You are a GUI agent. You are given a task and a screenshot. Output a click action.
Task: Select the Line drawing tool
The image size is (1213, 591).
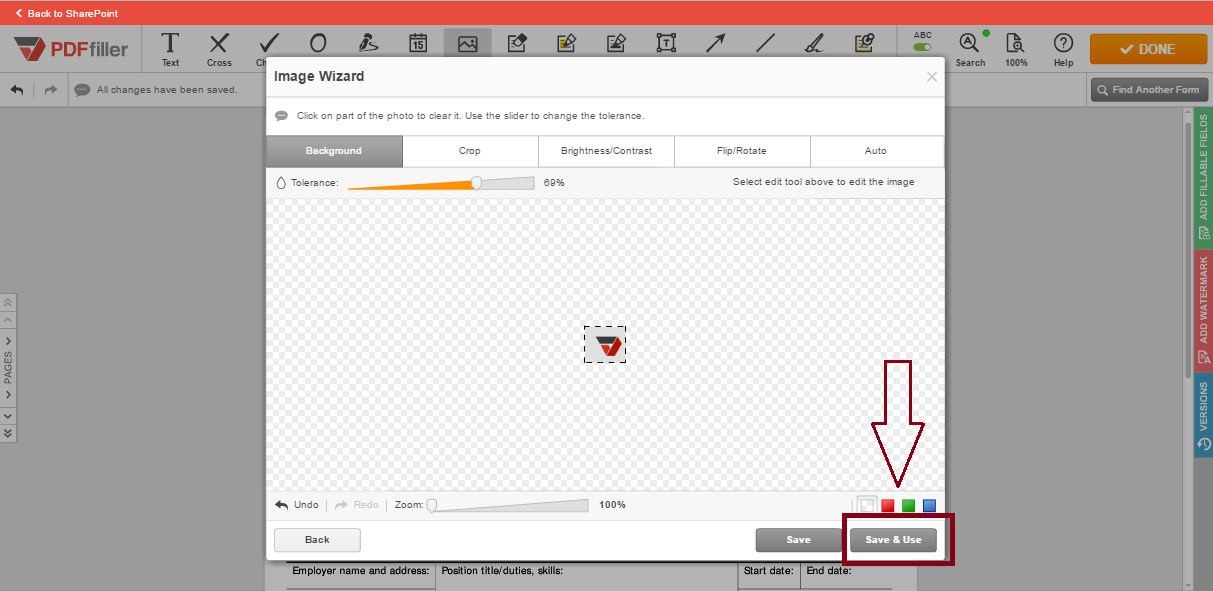point(765,44)
